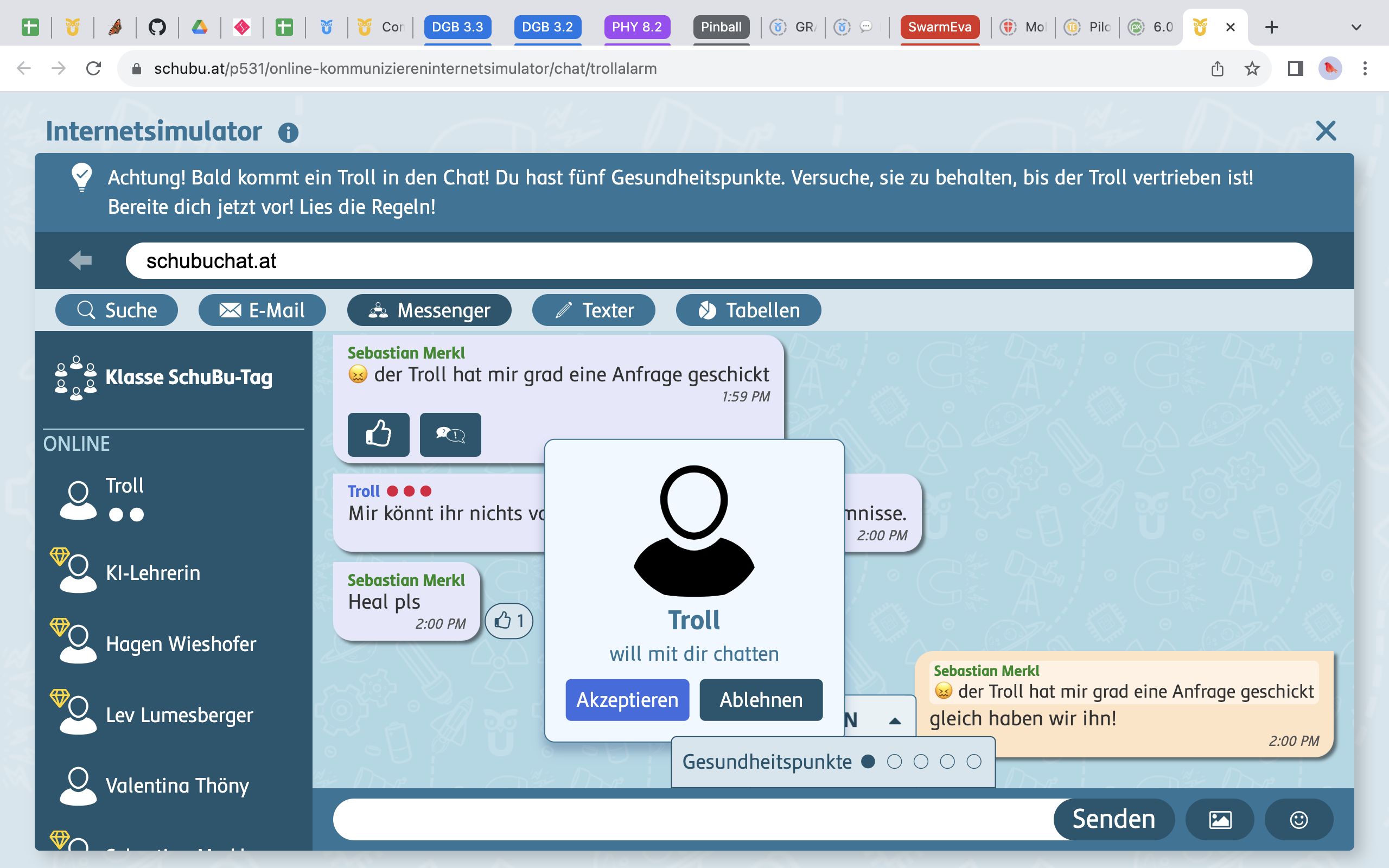Click the chat message input field
Image resolution: width=1389 pixels, height=868 pixels.
[693, 819]
